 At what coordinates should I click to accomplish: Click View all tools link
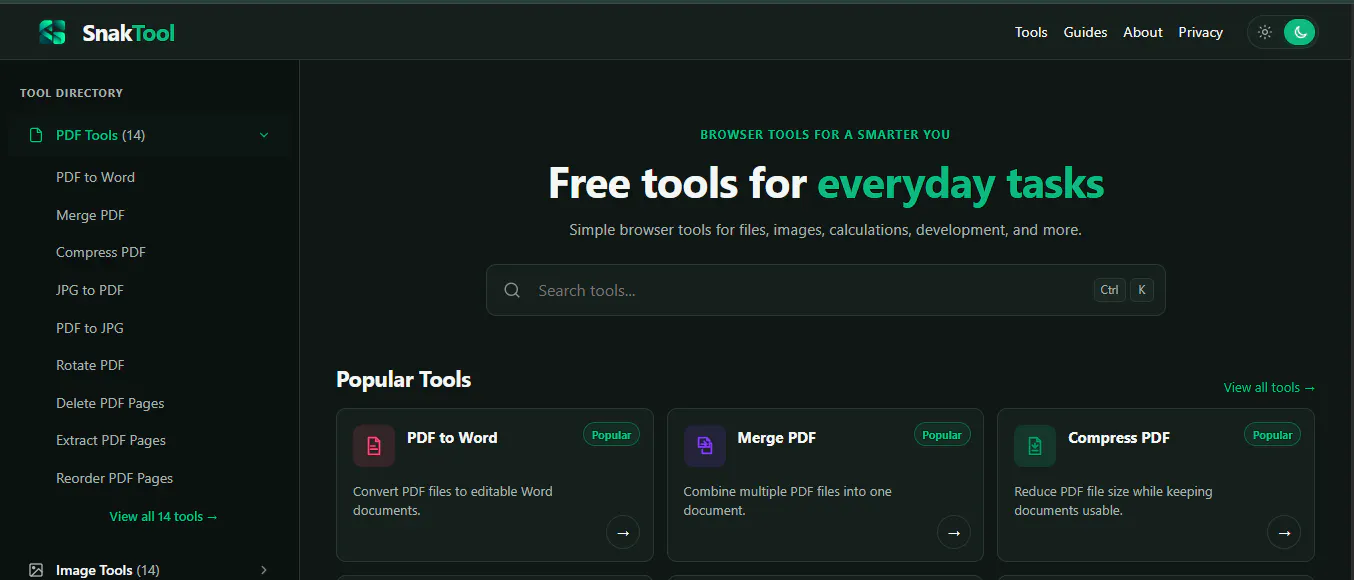tap(1269, 387)
